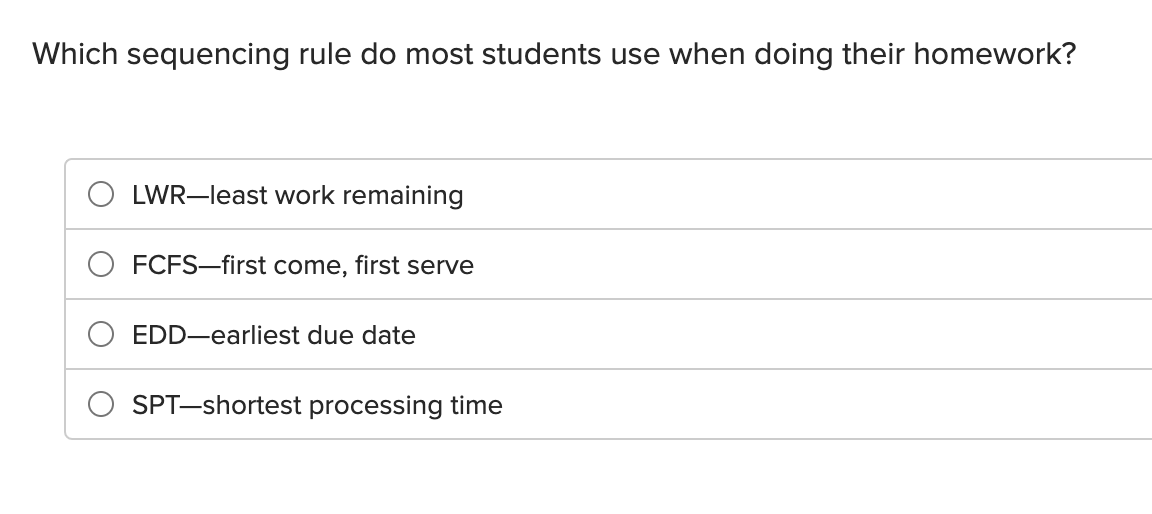1152x514 pixels.
Task: Click the FCFS abbreviation in second option
Action: (163, 265)
